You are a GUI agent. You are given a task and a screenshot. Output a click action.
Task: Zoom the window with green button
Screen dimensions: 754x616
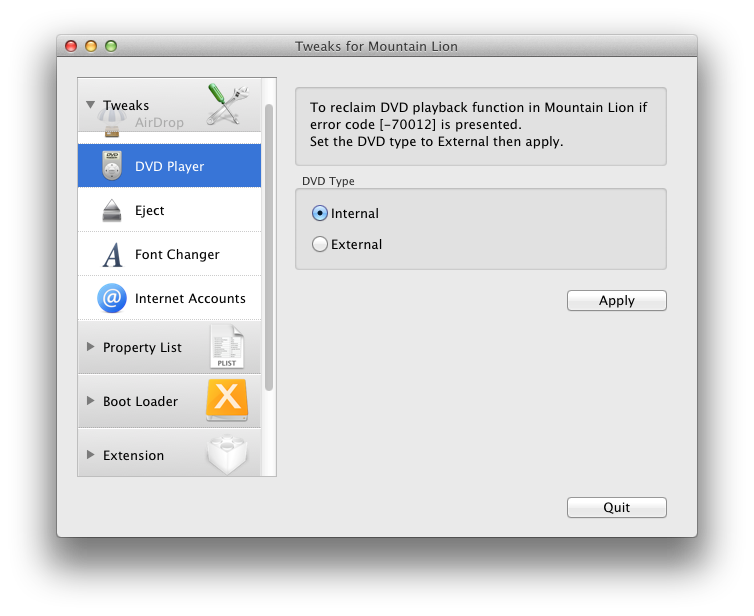111,46
